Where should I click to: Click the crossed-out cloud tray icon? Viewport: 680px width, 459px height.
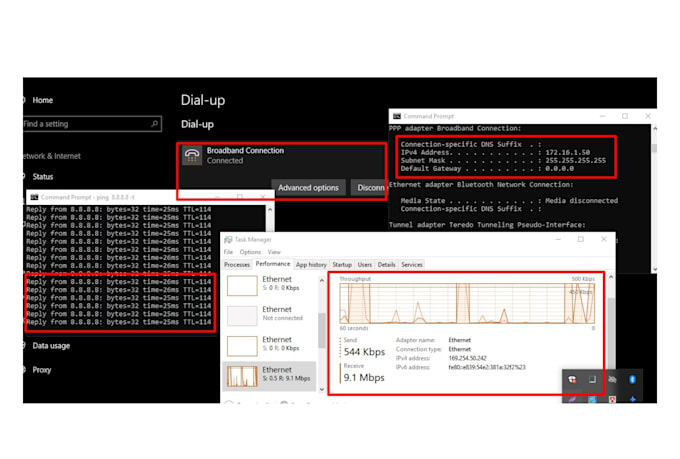[x=612, y=380]
